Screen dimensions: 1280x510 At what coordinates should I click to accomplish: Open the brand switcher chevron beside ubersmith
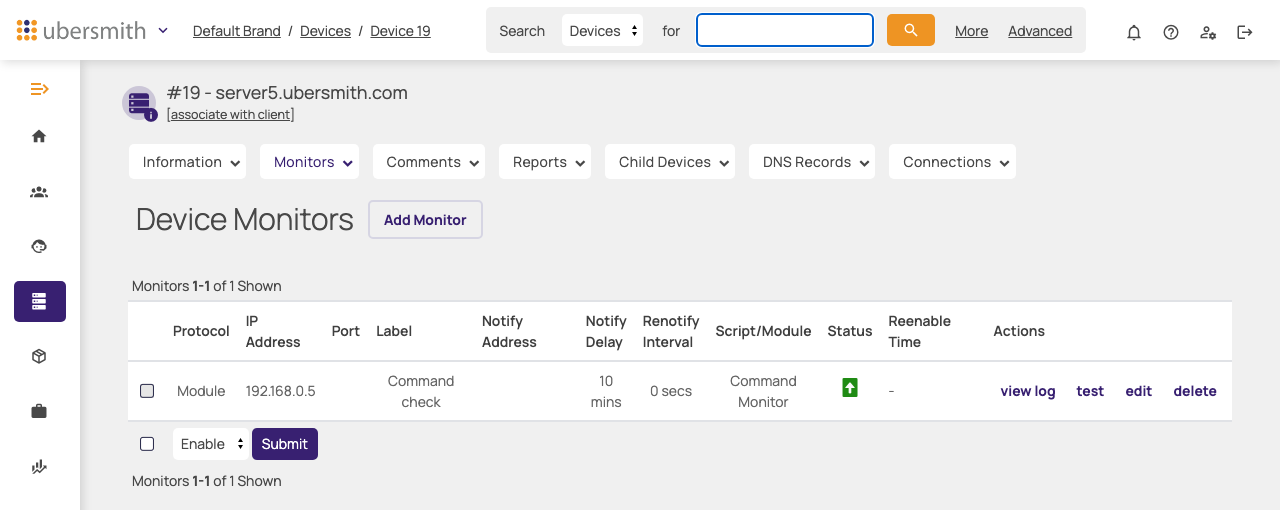point(163,30)
